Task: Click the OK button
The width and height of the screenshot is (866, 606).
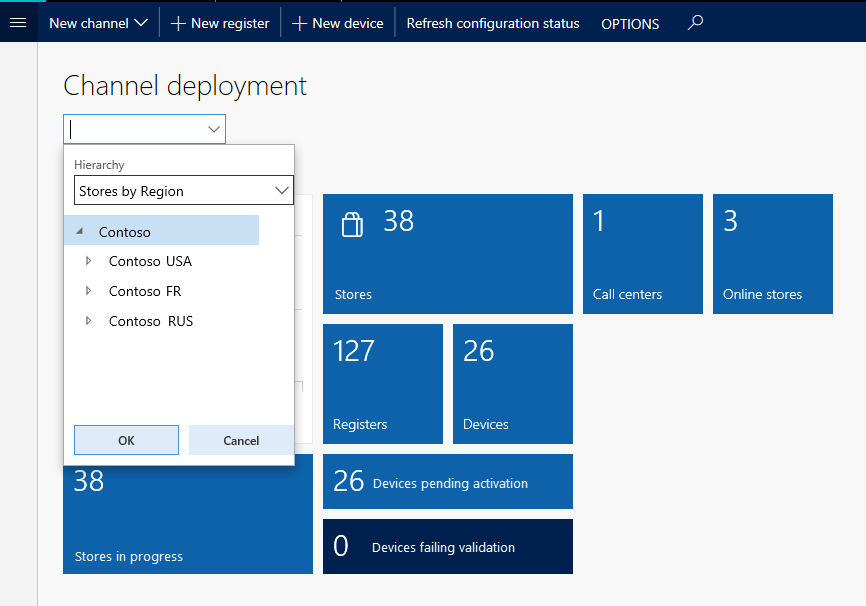Action: (x=126, y=440)
